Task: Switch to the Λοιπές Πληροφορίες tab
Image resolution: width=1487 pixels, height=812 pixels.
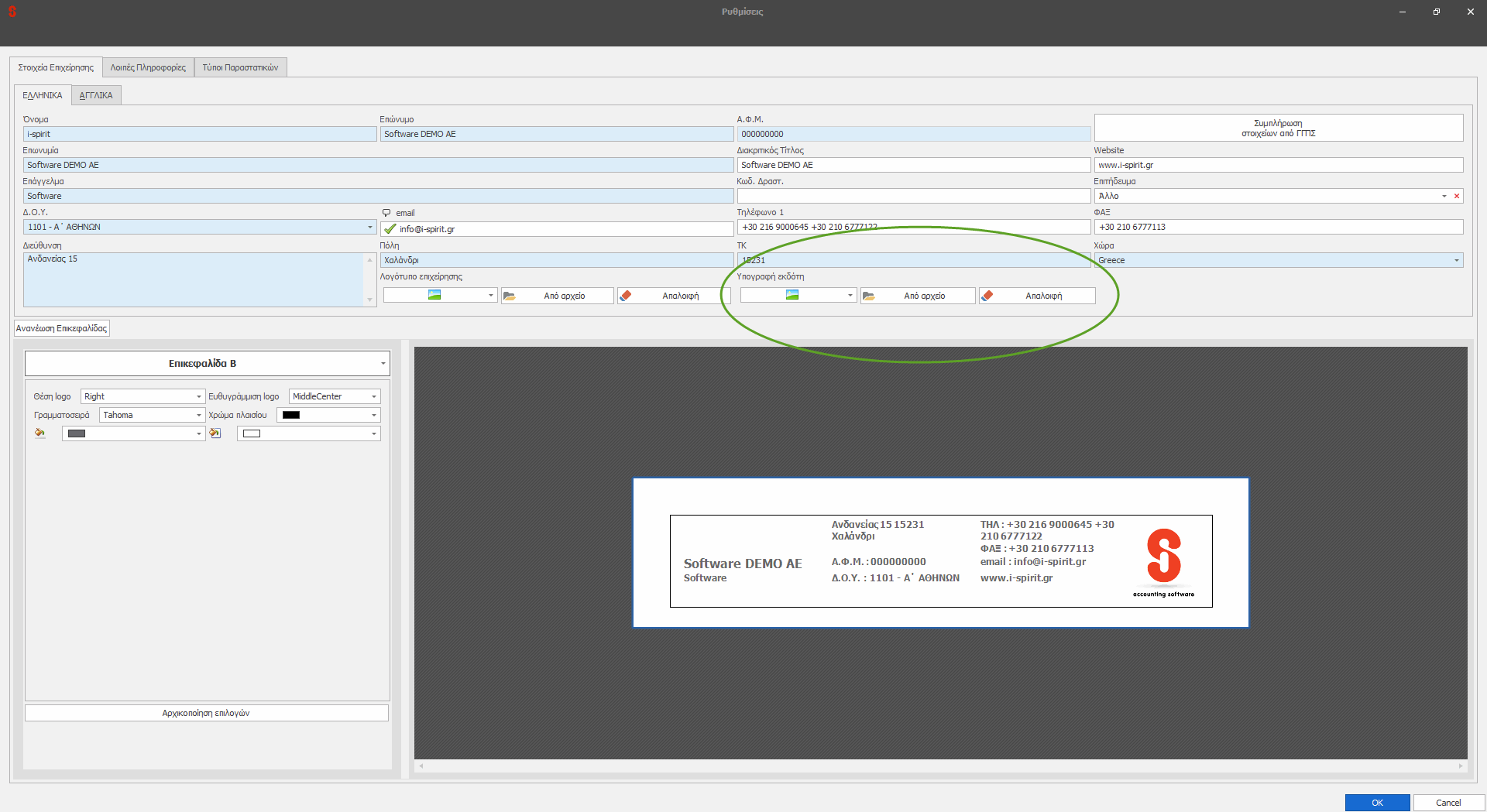Action: point(148,67)
